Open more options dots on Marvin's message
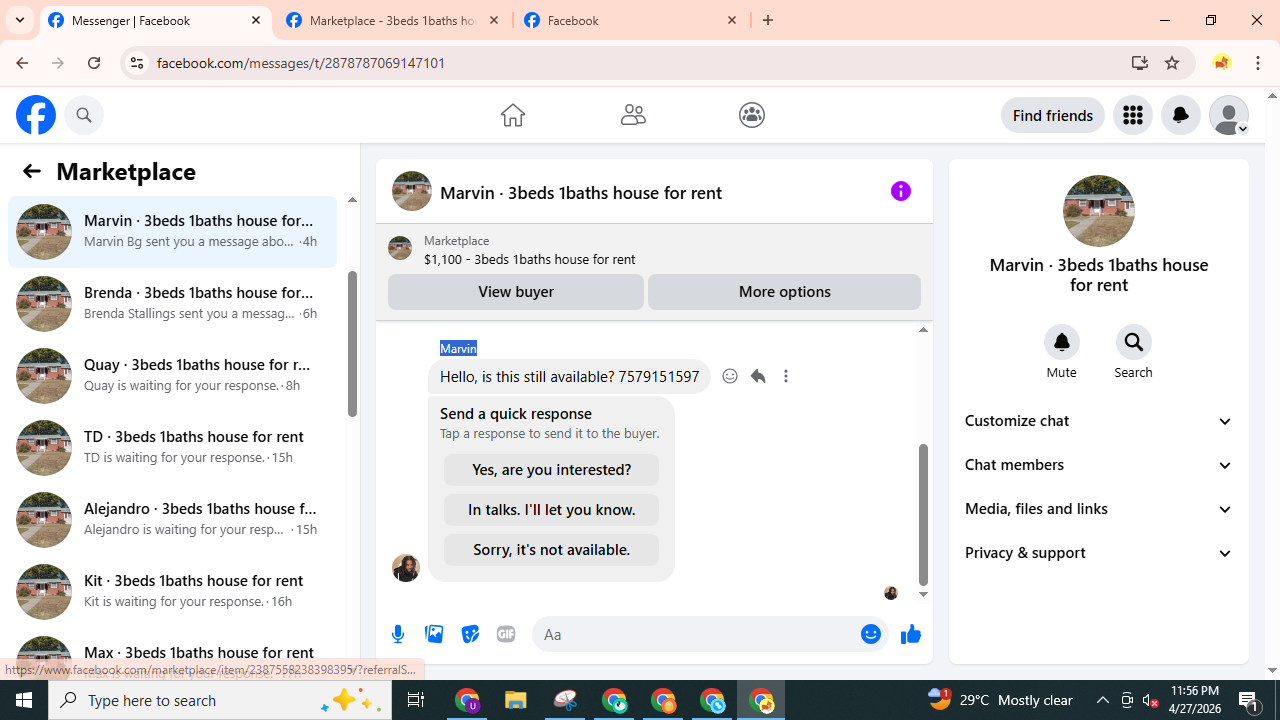 [x=786, y=376]
